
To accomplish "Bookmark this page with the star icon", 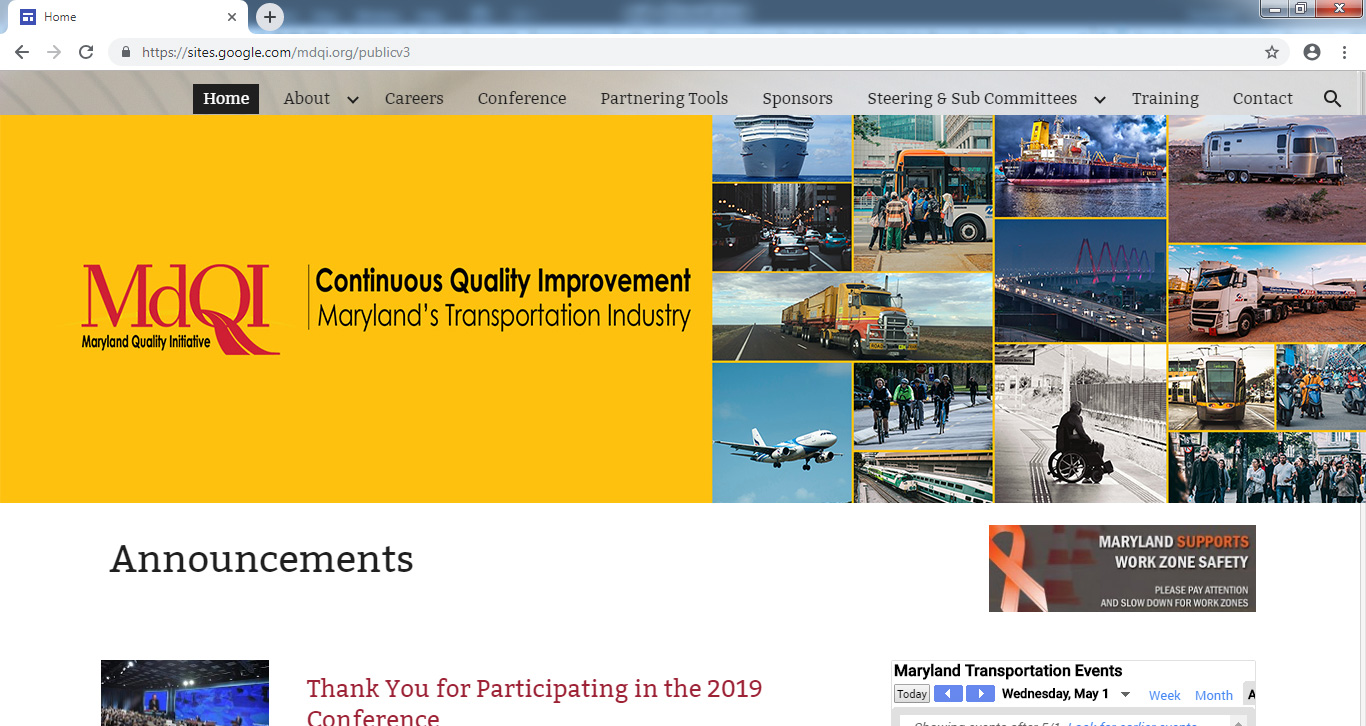I will [1272, 52].
